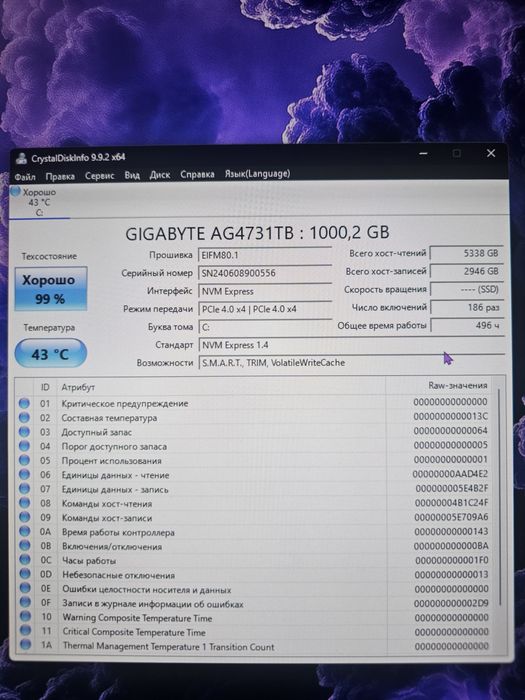This screenshot has width=525, height=700.
Task: Click the serial number field SN240608900556
Action: pyautogui.click(x=265, y=273)
